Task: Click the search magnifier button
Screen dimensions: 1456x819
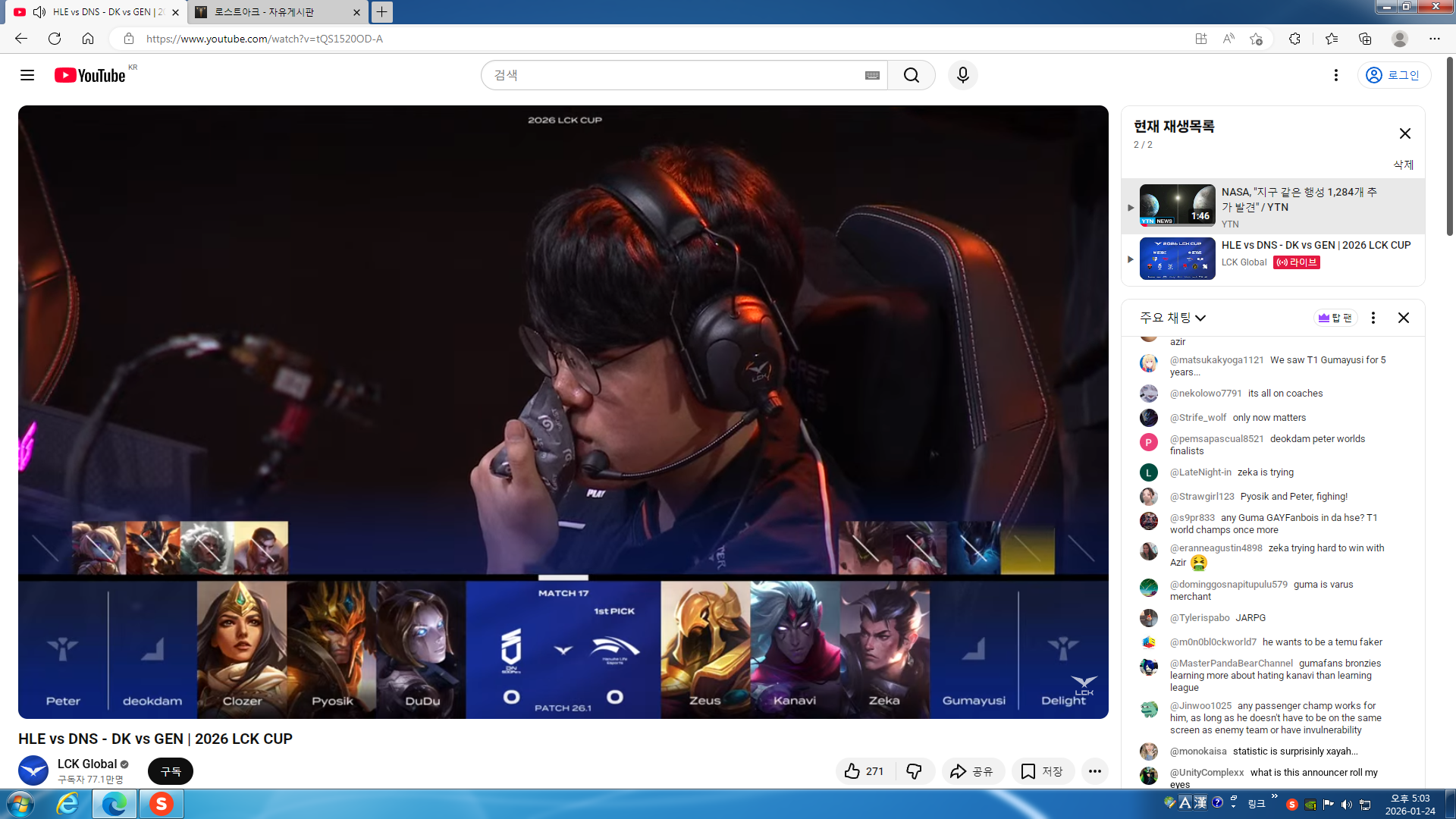Action: [911, 75]
